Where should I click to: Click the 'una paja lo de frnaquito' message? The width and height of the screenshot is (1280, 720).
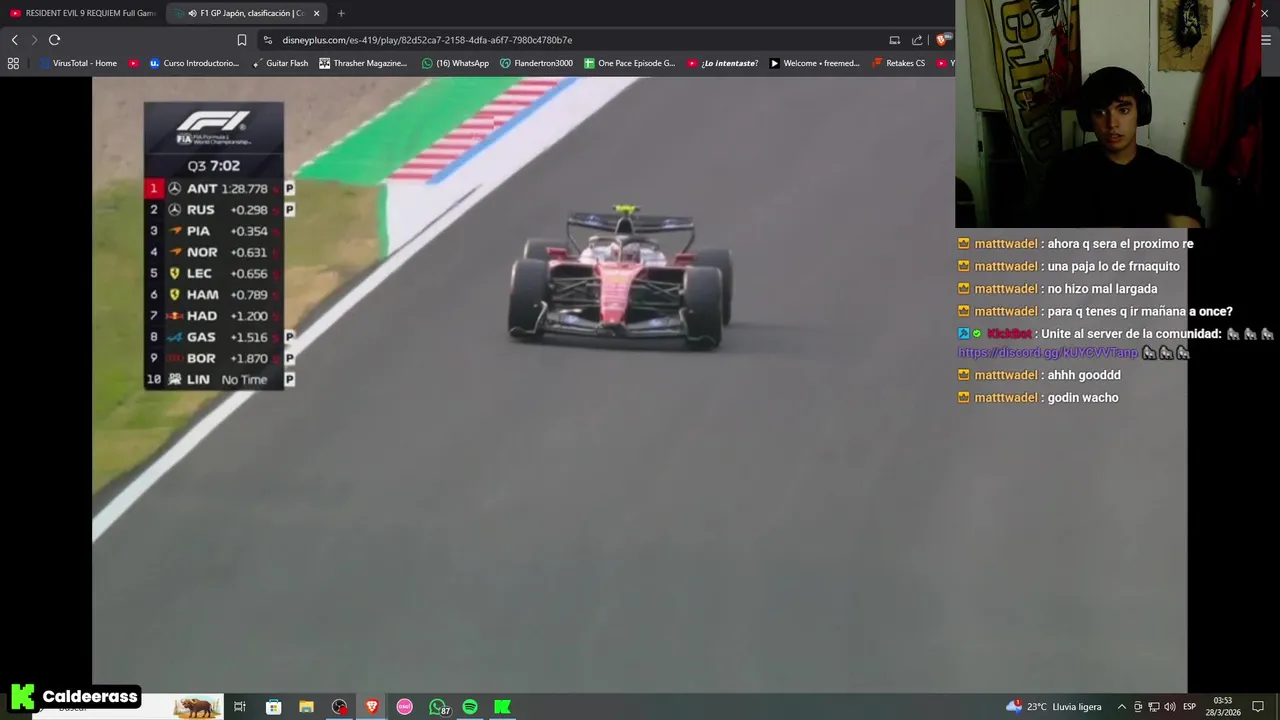[x=1113, y=266]
